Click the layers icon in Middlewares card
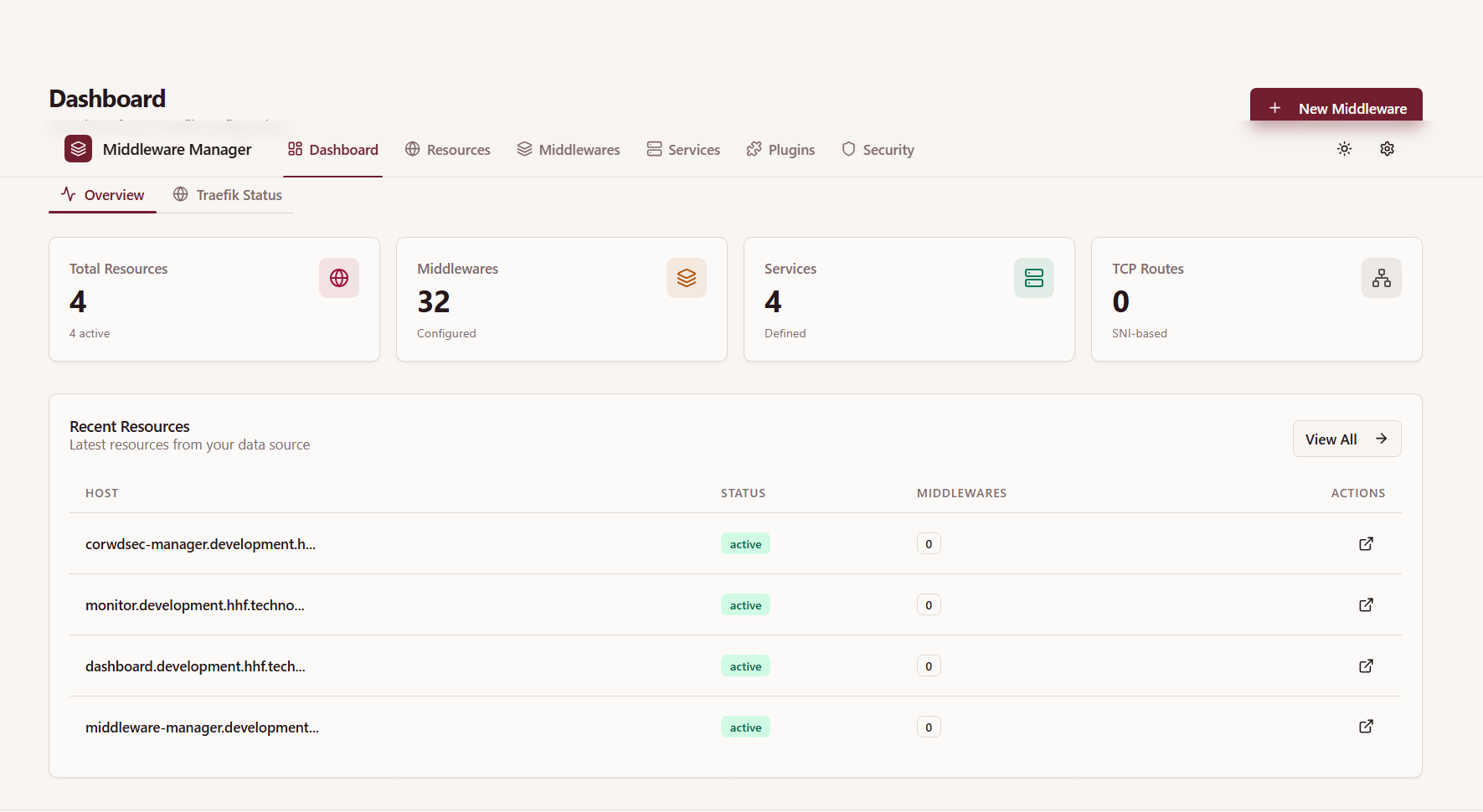This screenshot has height=812, width=1483. [686, 278]
